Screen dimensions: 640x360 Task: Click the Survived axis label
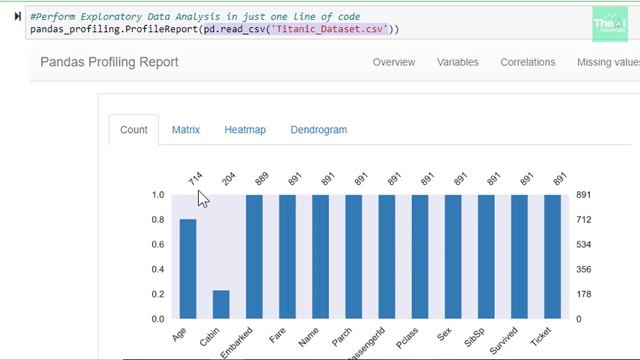tap(504, 340)
